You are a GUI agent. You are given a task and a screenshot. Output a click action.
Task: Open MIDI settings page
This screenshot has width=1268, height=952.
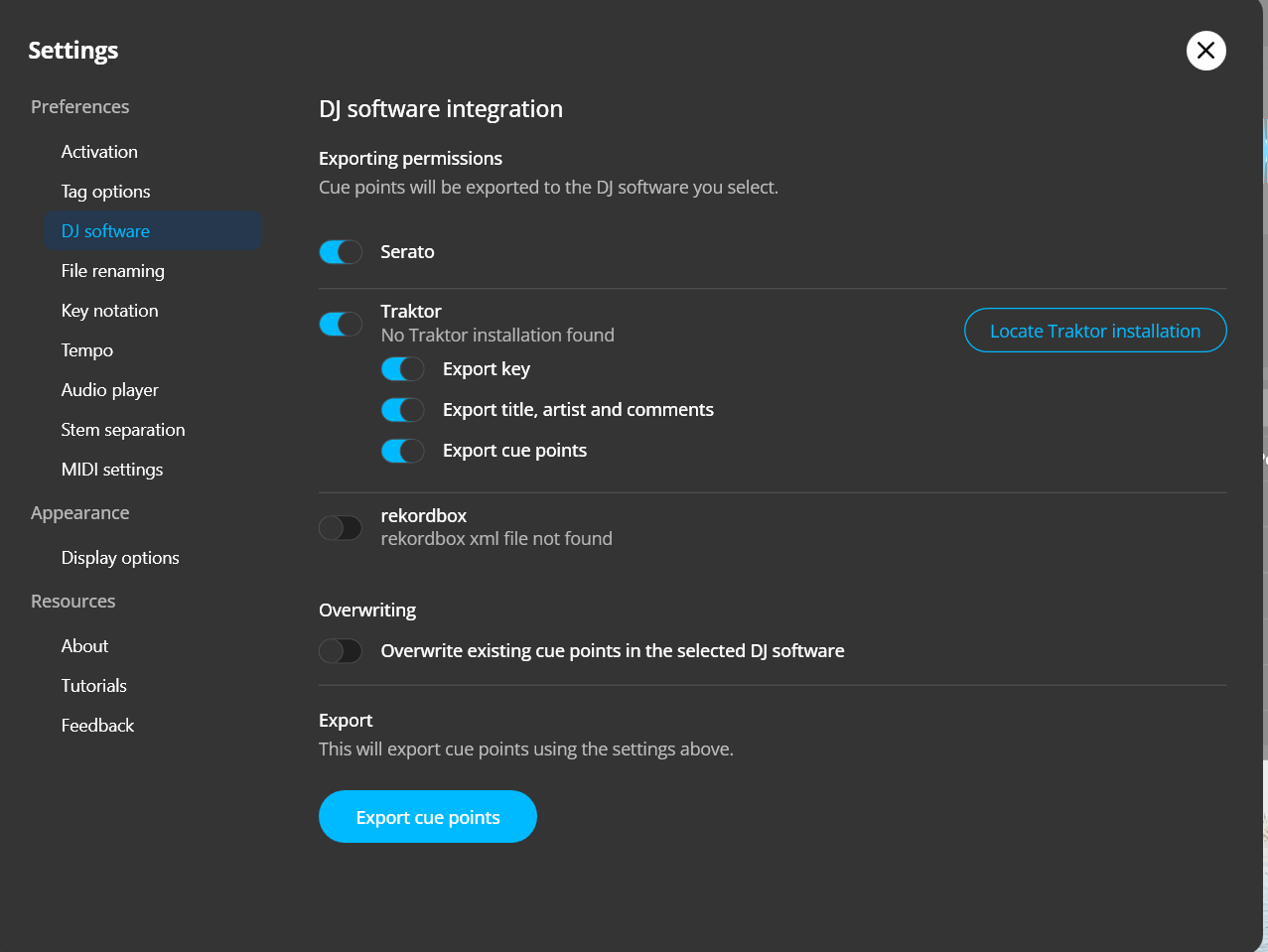(111, 470)
